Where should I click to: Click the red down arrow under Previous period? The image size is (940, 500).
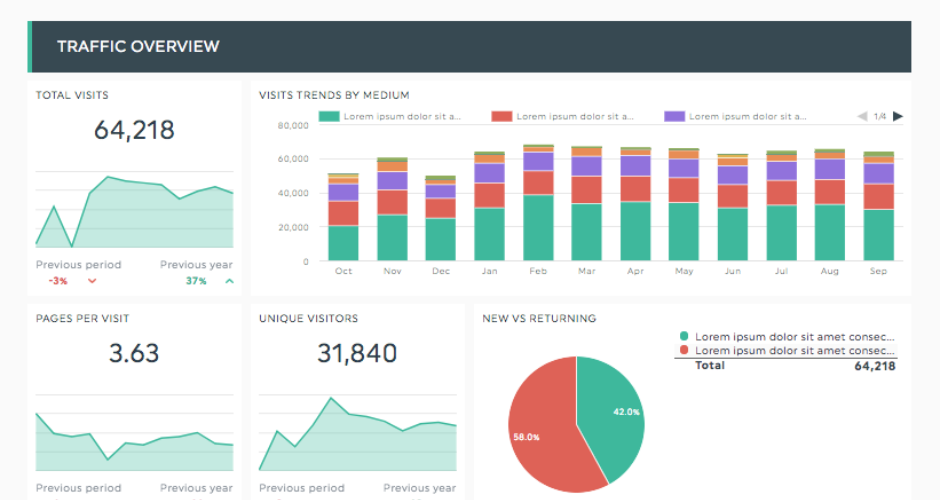(x=92, y=282)
